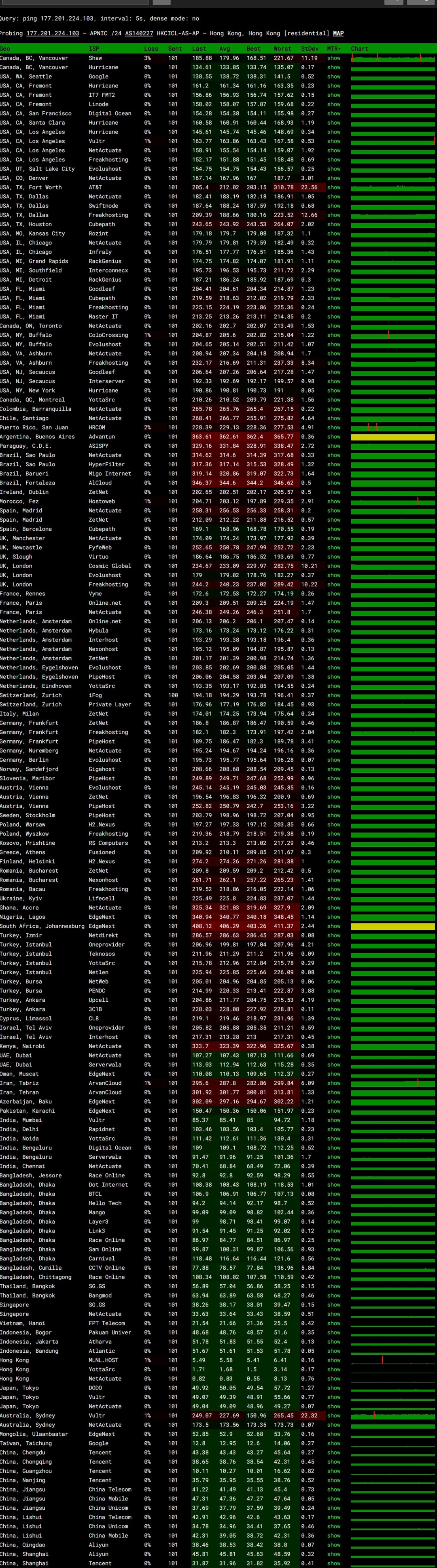
Task: Select the 'RS Computers' ISP cell
Action: [x=108, y=843]
